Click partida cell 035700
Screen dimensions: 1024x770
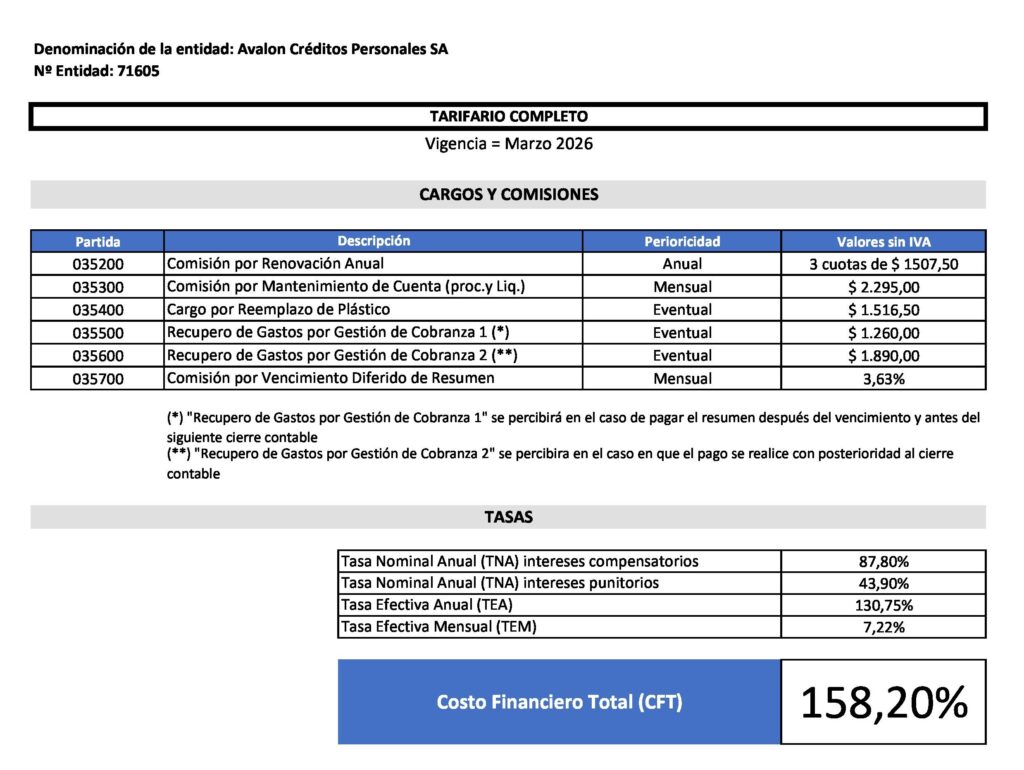pos(97,379)
